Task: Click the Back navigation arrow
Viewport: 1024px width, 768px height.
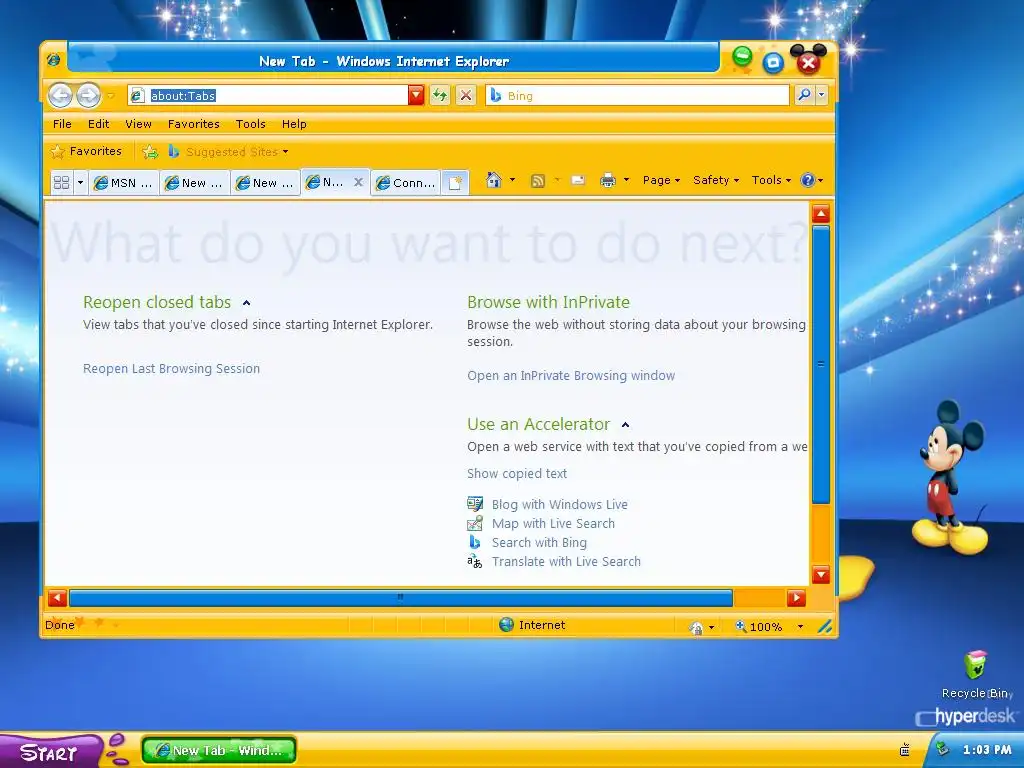Action: (60, 95)
